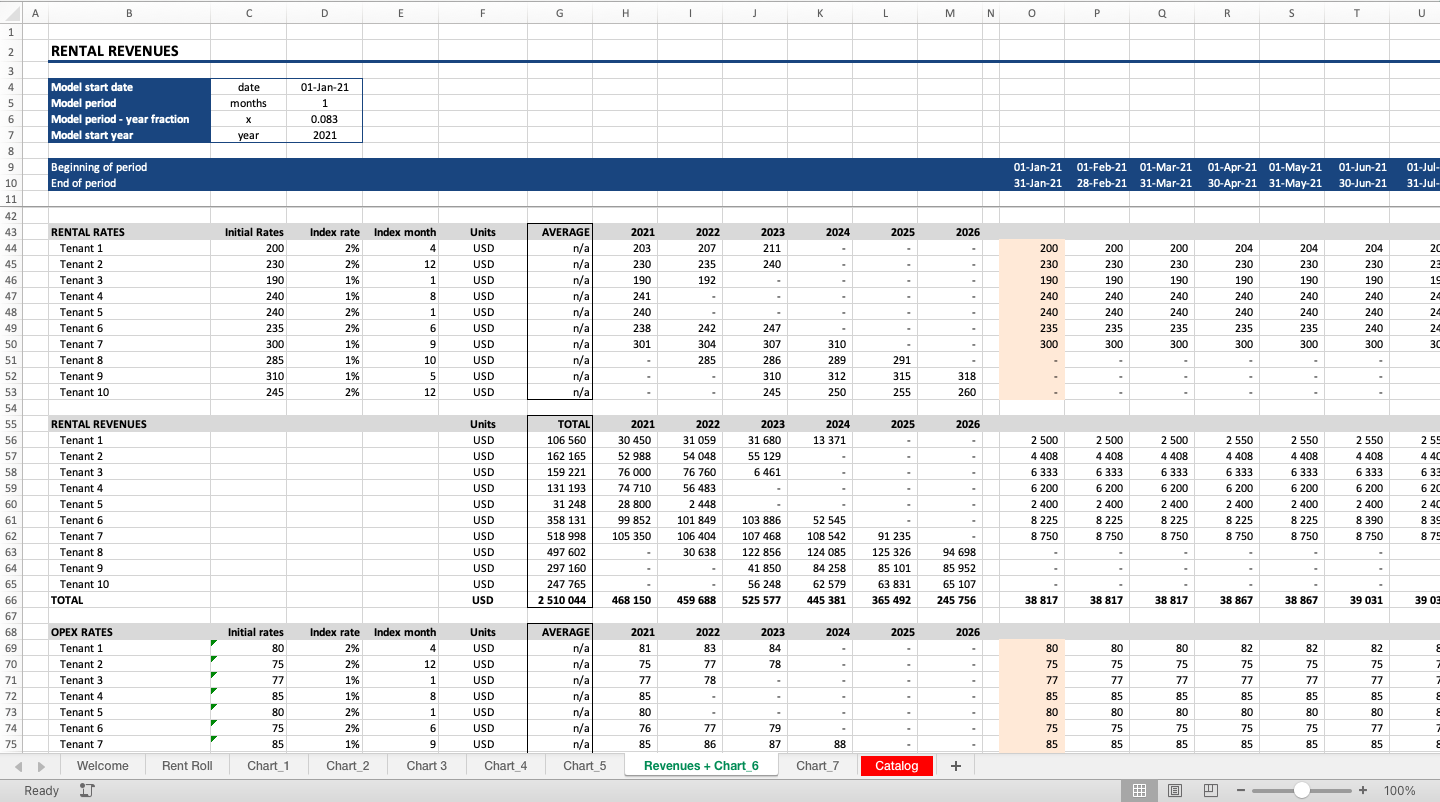The width and height of the screenshot is (1440, 802).
Task: Click the Model start date label
Action: tap(129, 87)
